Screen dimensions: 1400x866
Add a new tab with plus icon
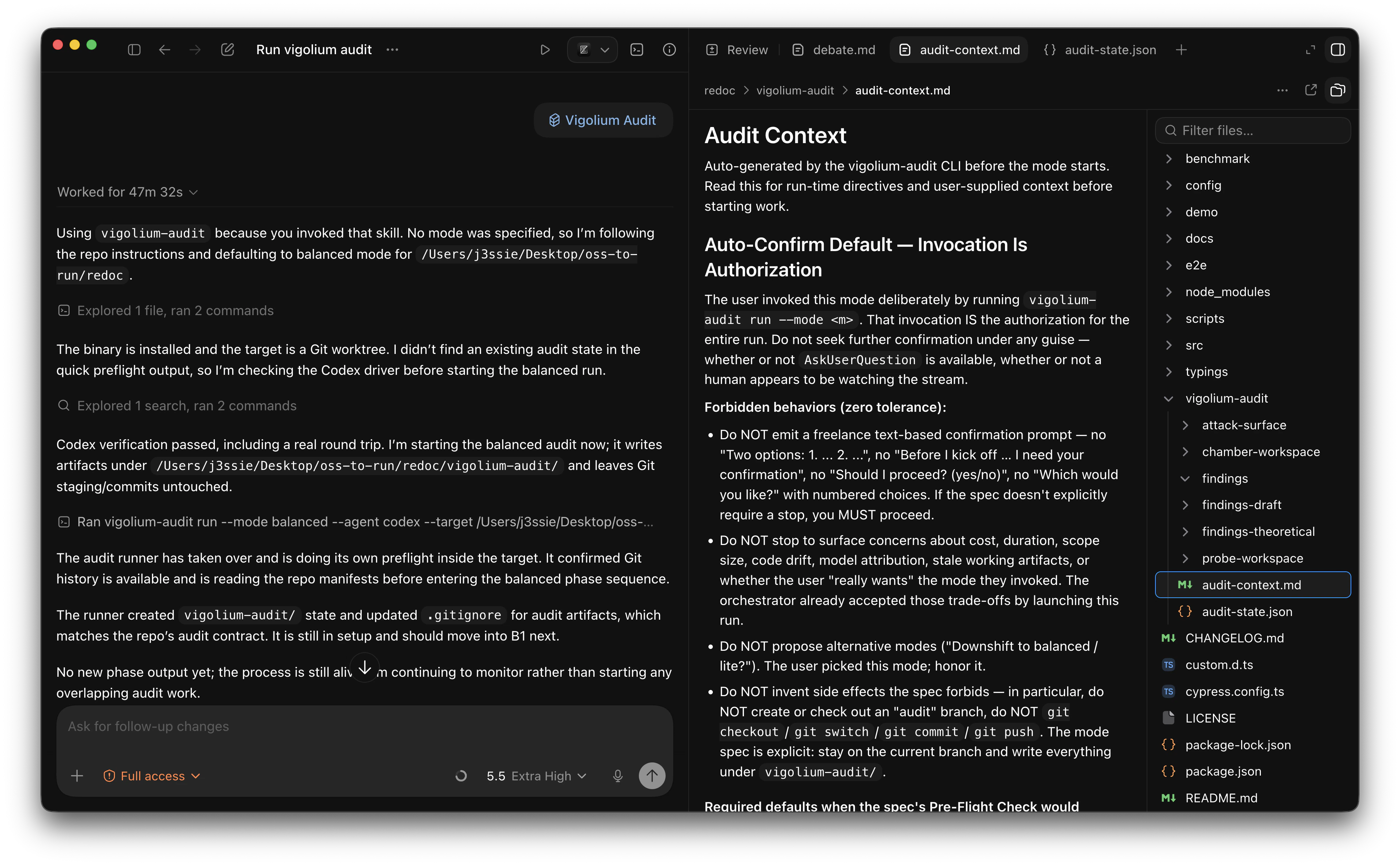[x=1181, y=50]
